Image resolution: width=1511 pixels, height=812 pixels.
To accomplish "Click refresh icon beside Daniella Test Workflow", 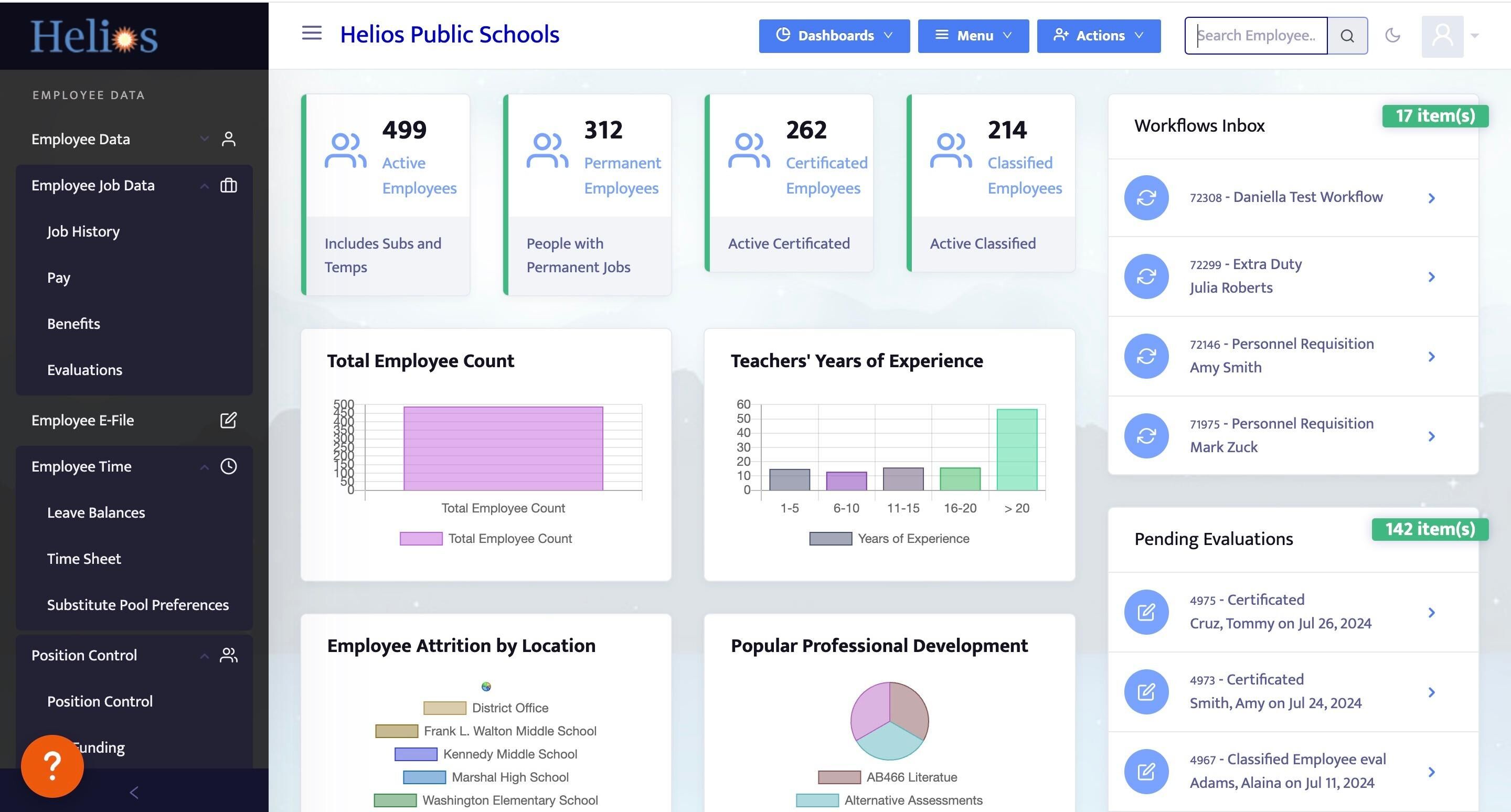I will (x=1146, y=198).
